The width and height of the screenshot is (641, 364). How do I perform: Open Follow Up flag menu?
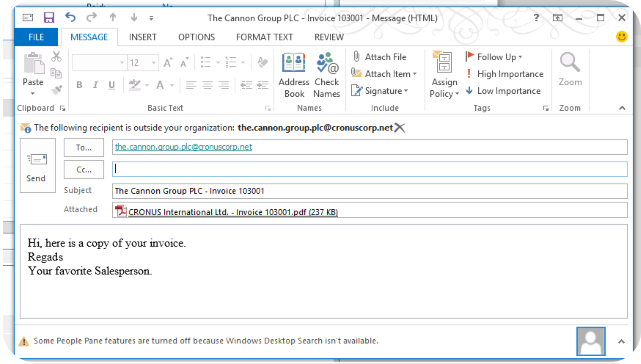494,57
